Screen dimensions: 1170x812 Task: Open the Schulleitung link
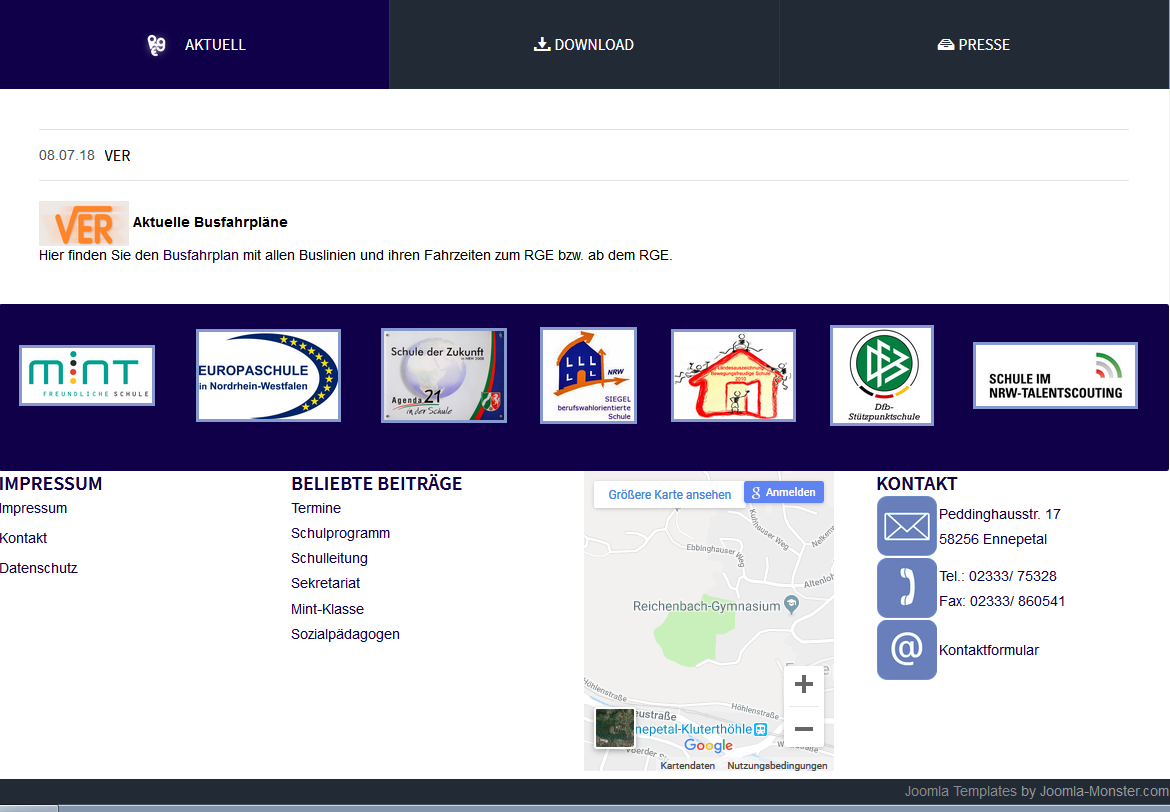click(x=329, y=558)
